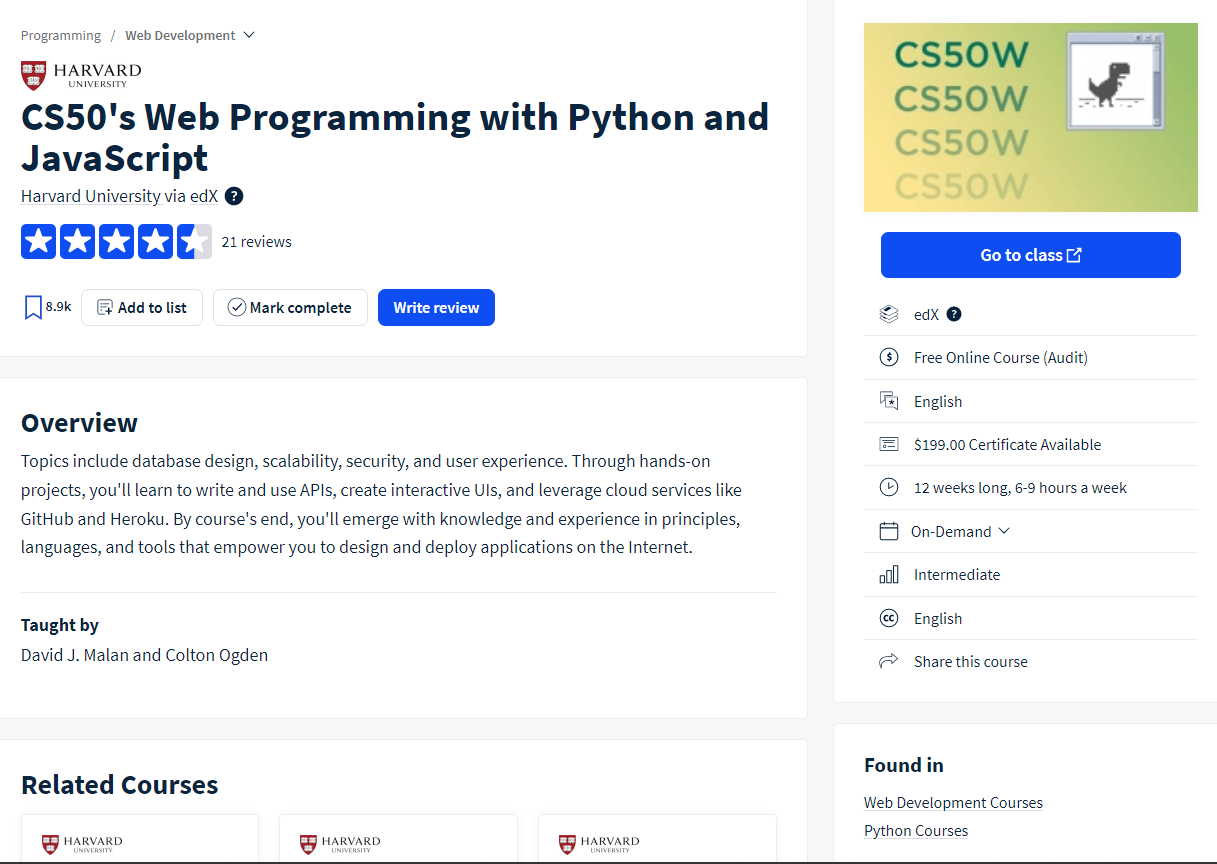Open the 21 reviews link
The height and width of the screenshot is (864, 1217).
pyautogui.click(x=257, y=242)
